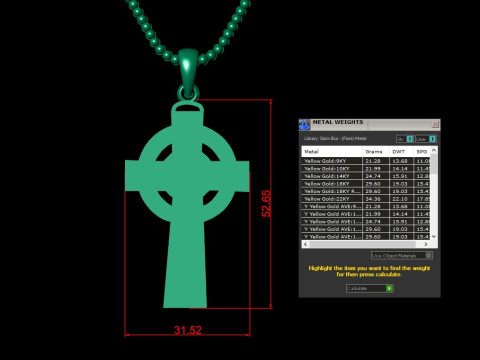Viewport: 480px width, 360px height.
Task: Sort table by Grams column header
Action: tap(376, 152)
